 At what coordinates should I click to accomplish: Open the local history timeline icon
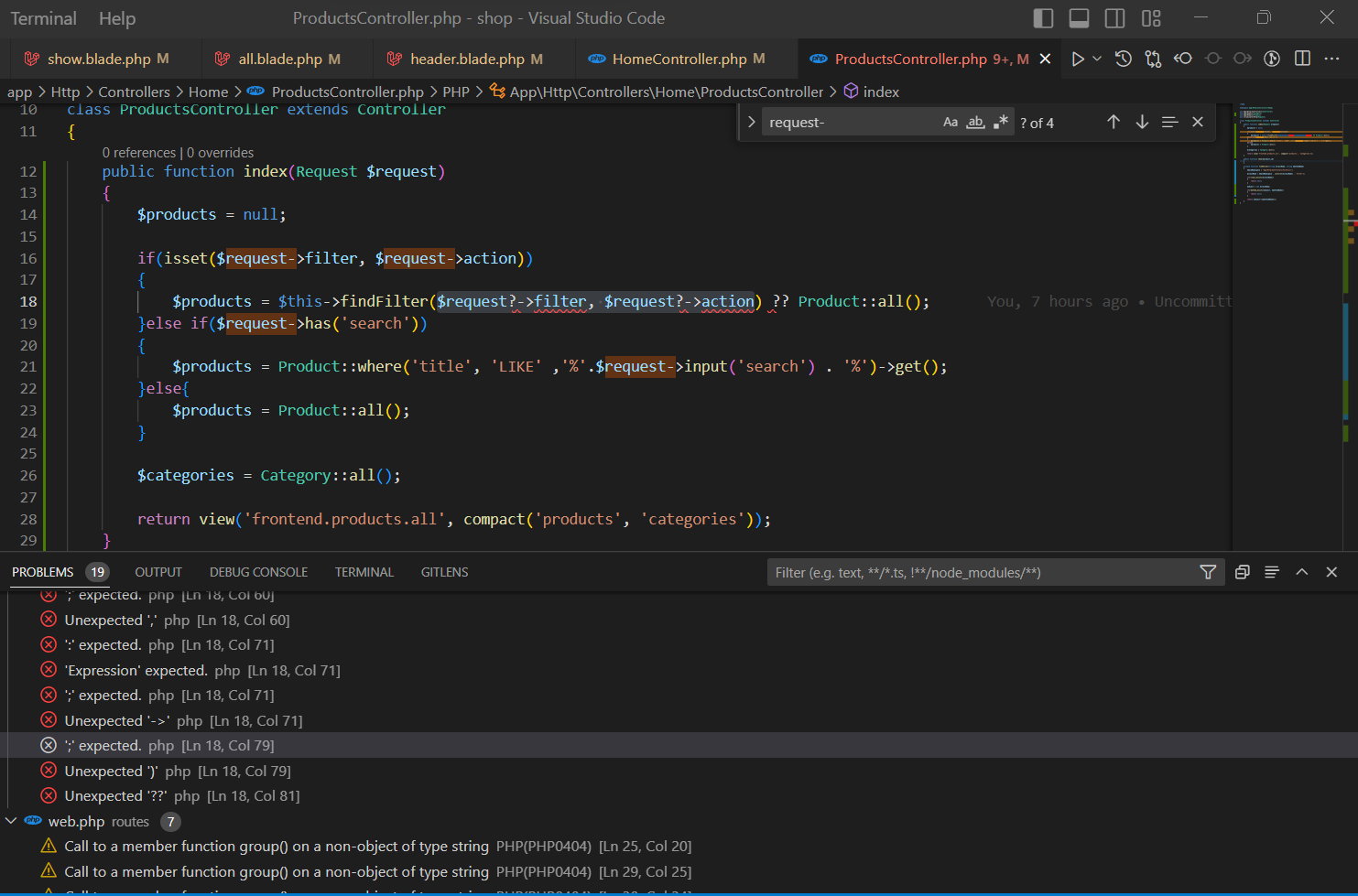tap(1124, 58)
